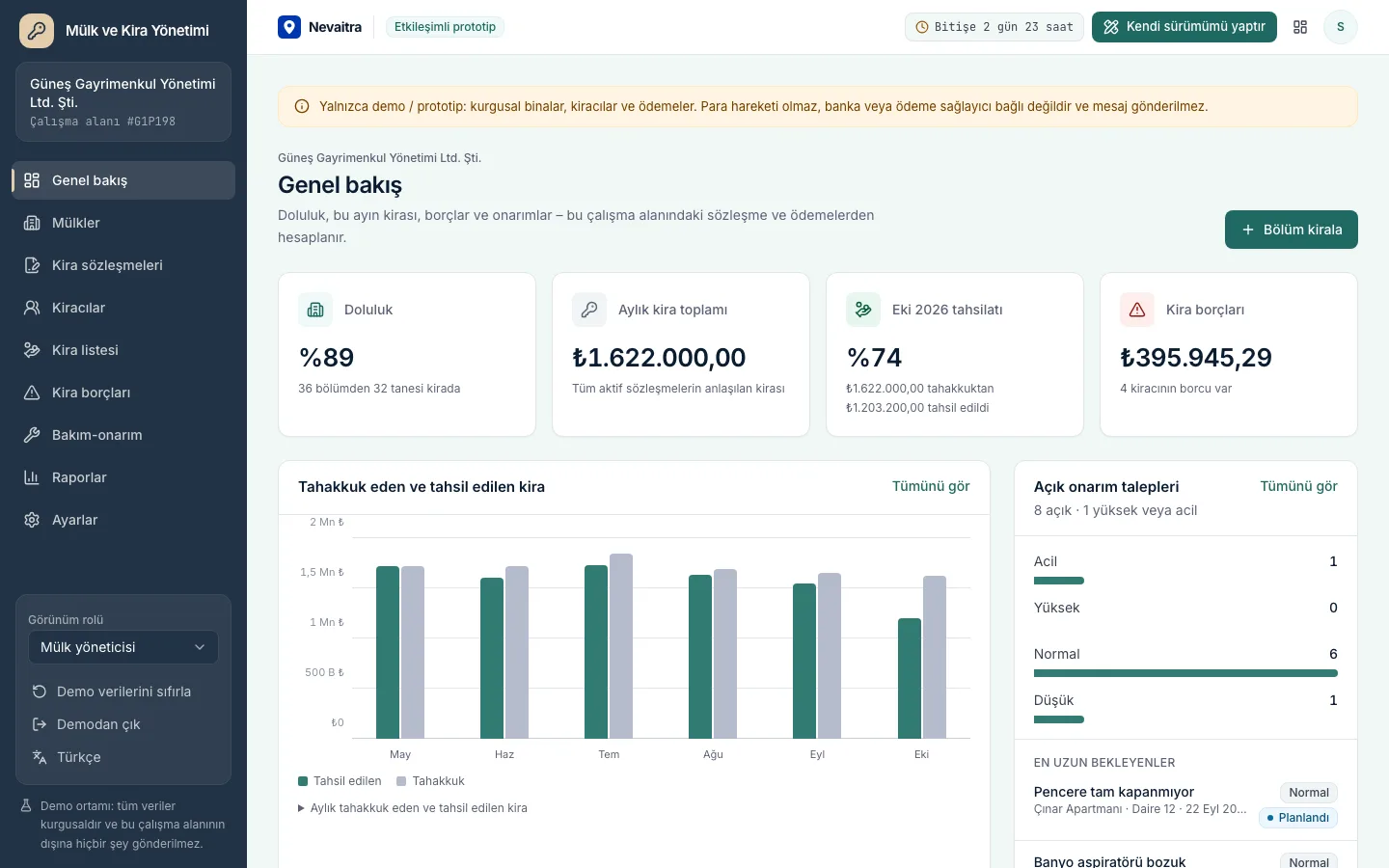This screenshot has height=868, width=1389.
Task: Click the Normal priority progress bar
Action: [1185, 673]
